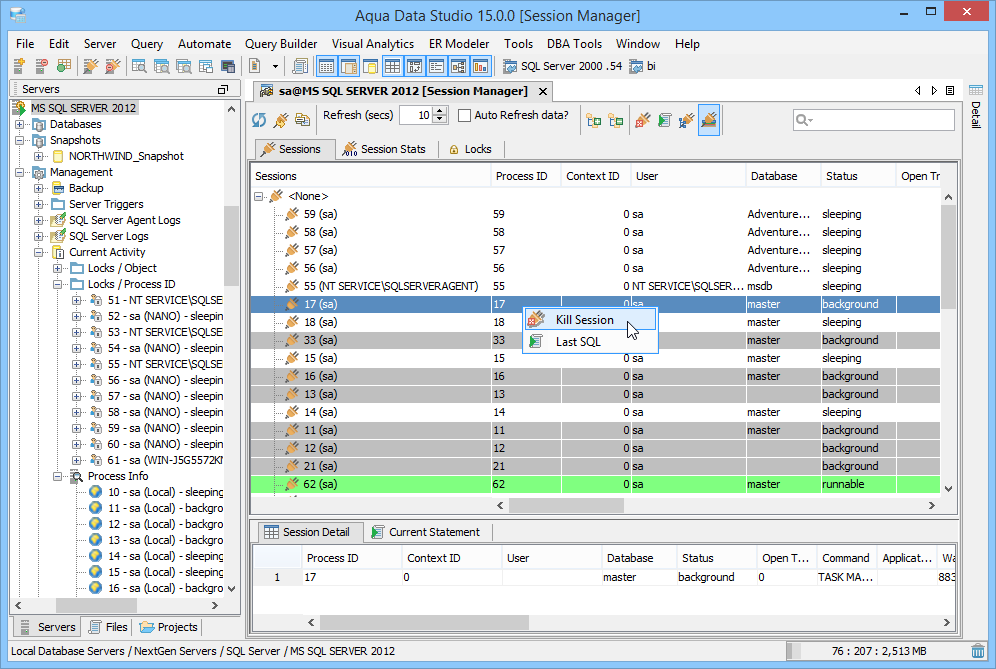Click the tab list icon beside the tab arrows
The width and height of the screenshot is (996, 669).
(950, 91)
